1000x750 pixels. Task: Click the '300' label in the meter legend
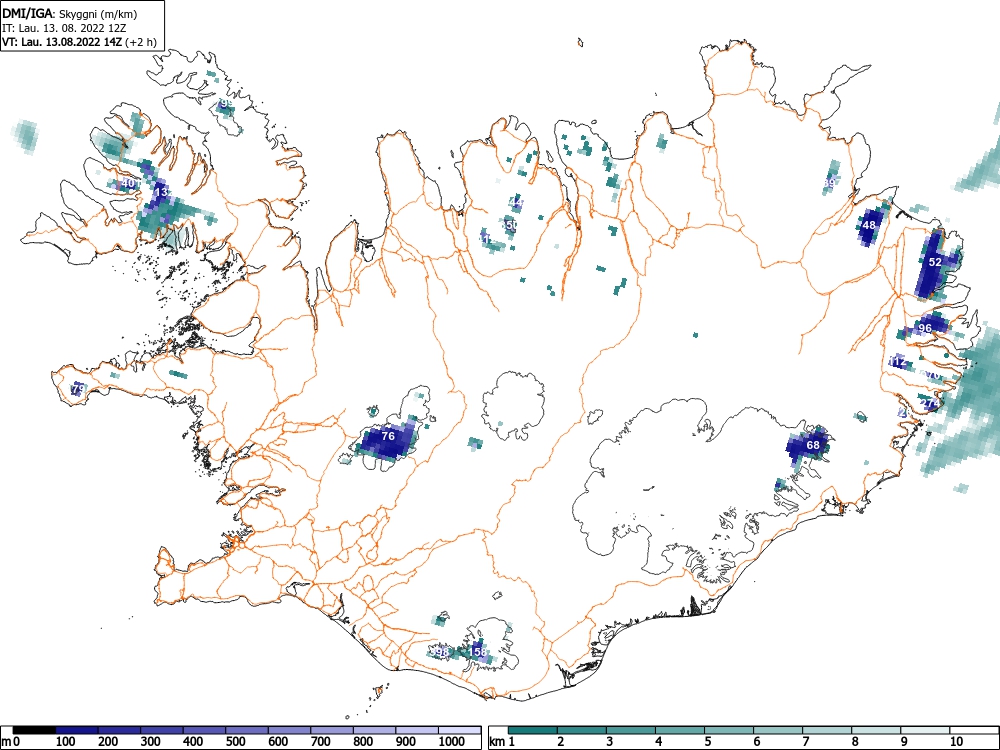(151, 742)
